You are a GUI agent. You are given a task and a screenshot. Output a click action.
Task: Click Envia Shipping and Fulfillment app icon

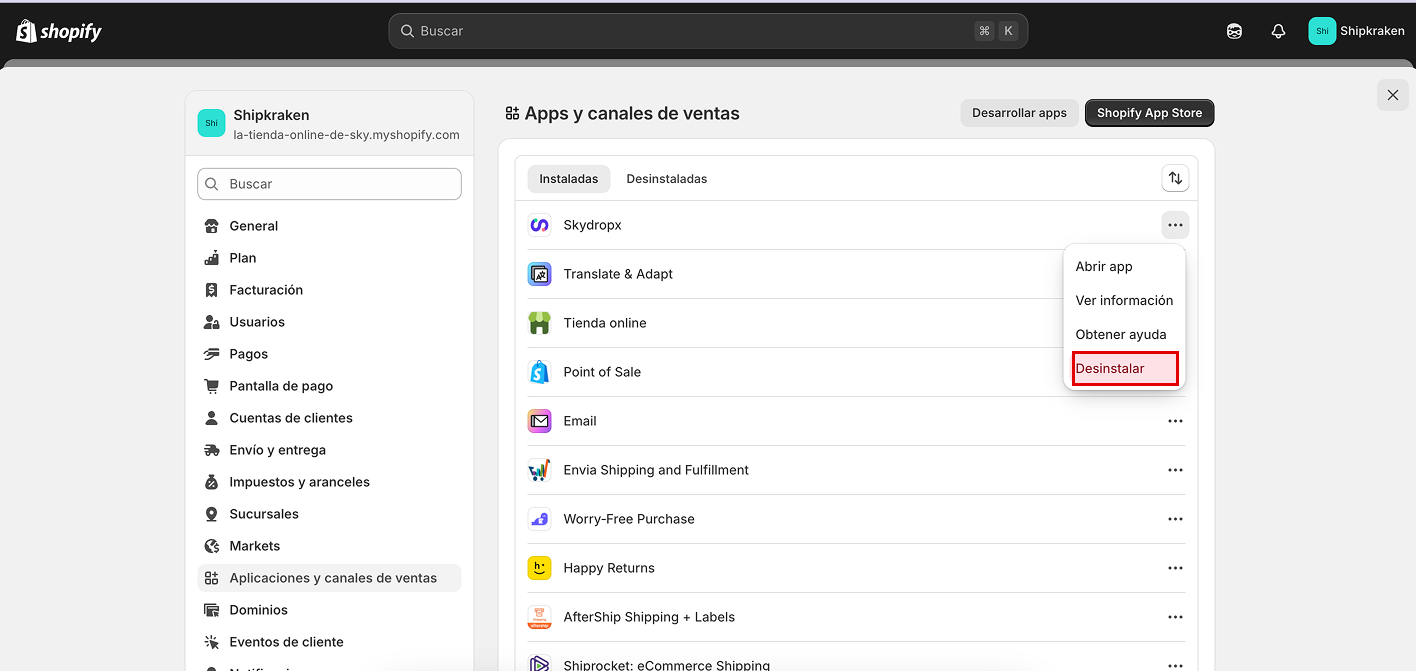point(540,470)
